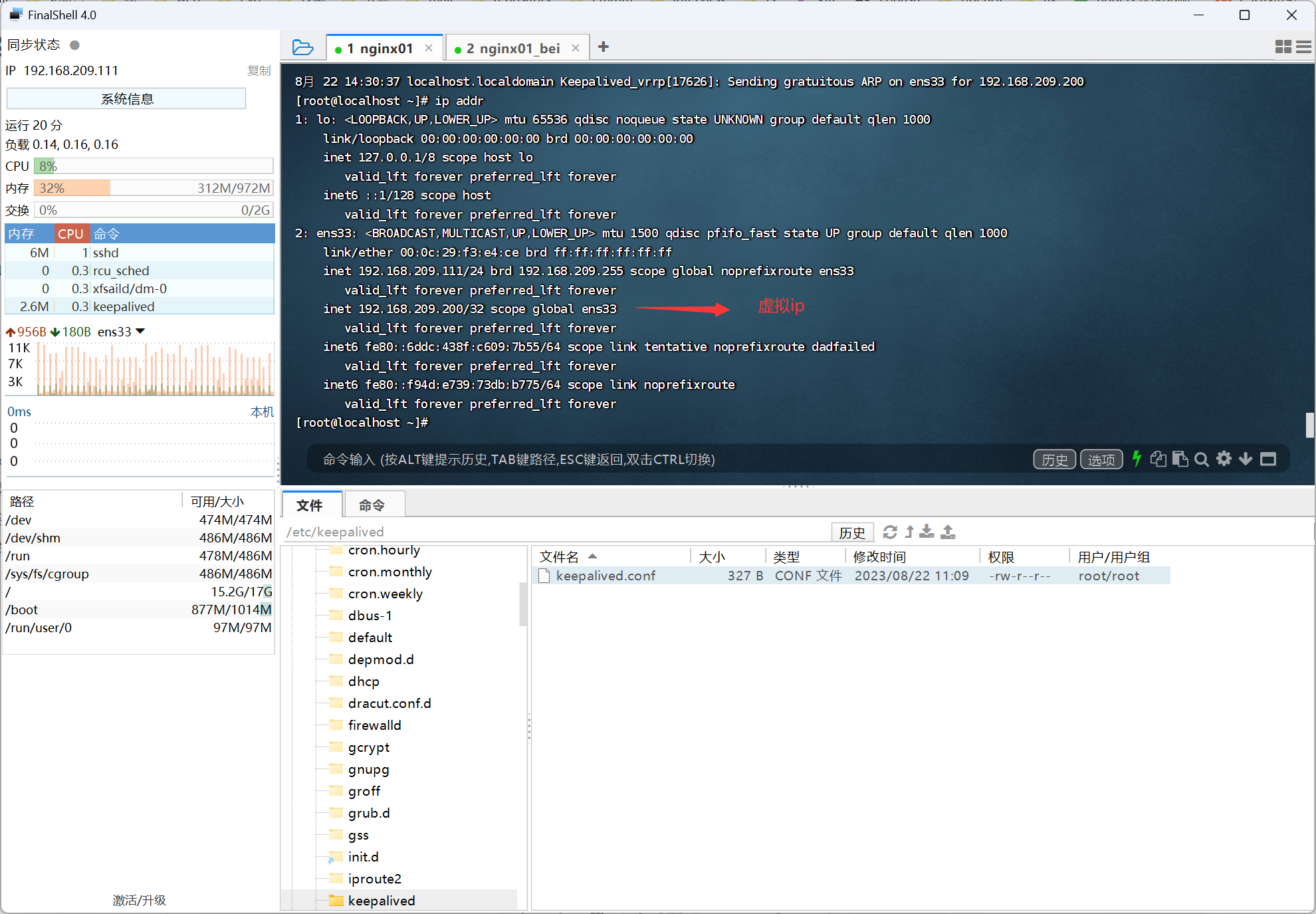This screenshot has width=1316, height=914.
Task: Select the firewalld folder
Action: pyautogui.click(x=374, y=725)
